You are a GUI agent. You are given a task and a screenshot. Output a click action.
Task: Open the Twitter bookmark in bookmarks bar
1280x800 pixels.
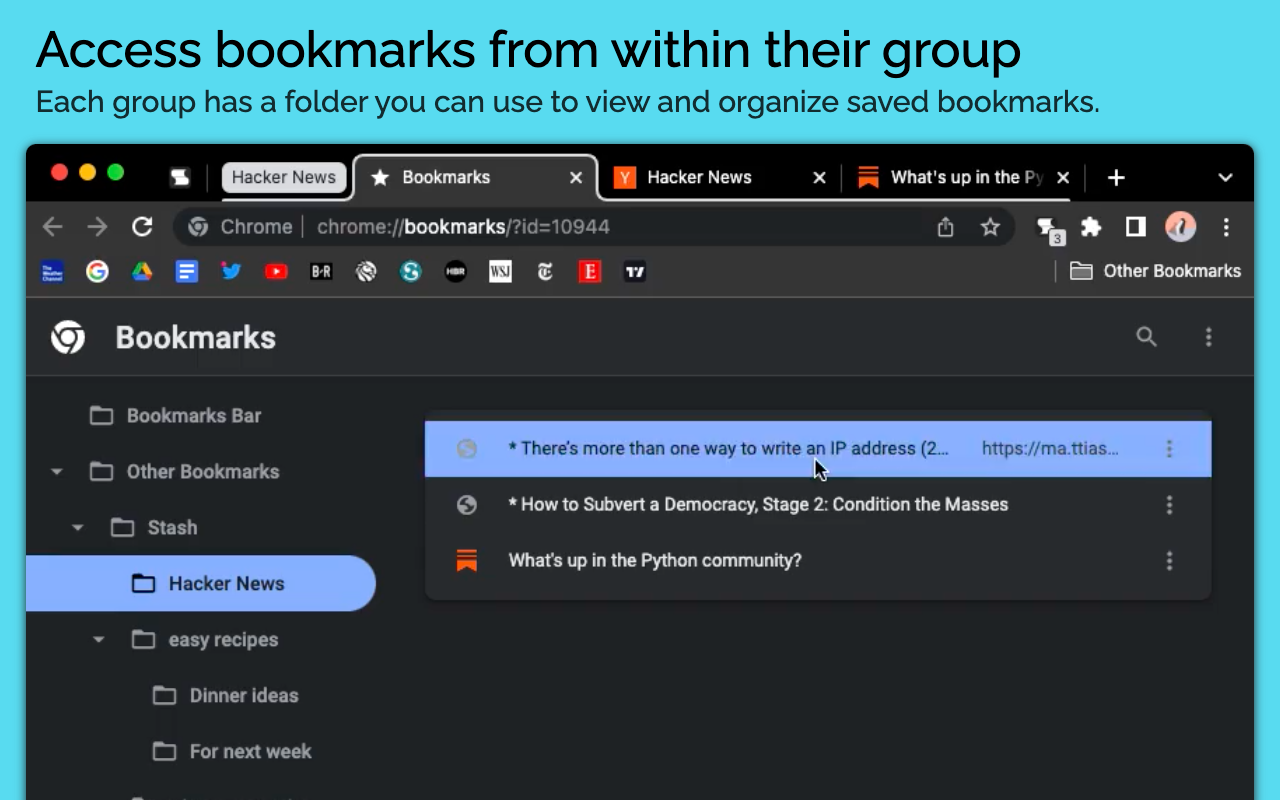pyautogui.click(x=231, y=271)
